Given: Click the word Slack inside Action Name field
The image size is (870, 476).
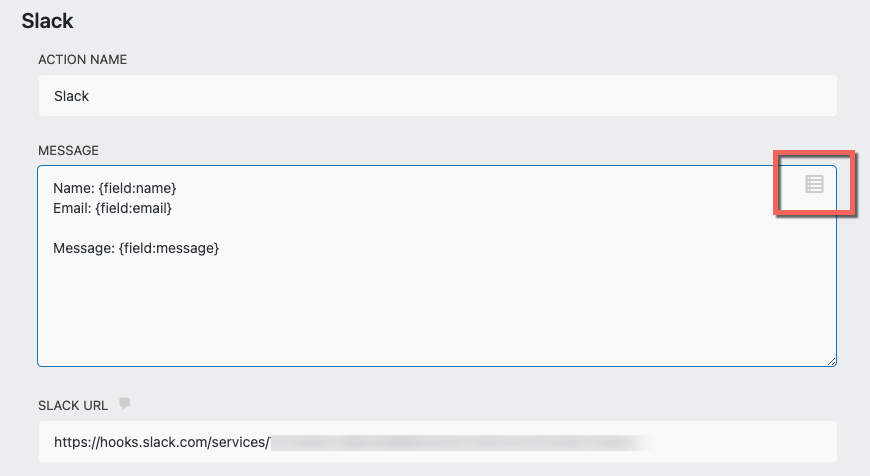Looking at the screenshot, I should tap(71, 96).
